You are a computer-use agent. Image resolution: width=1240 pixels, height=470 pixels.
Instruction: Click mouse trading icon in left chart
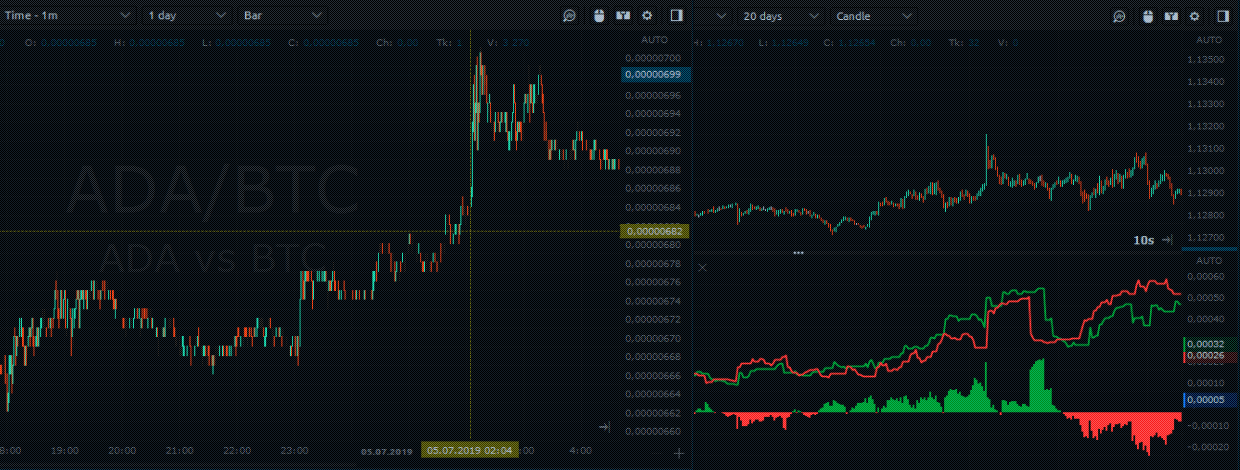(x=598, y=16)
